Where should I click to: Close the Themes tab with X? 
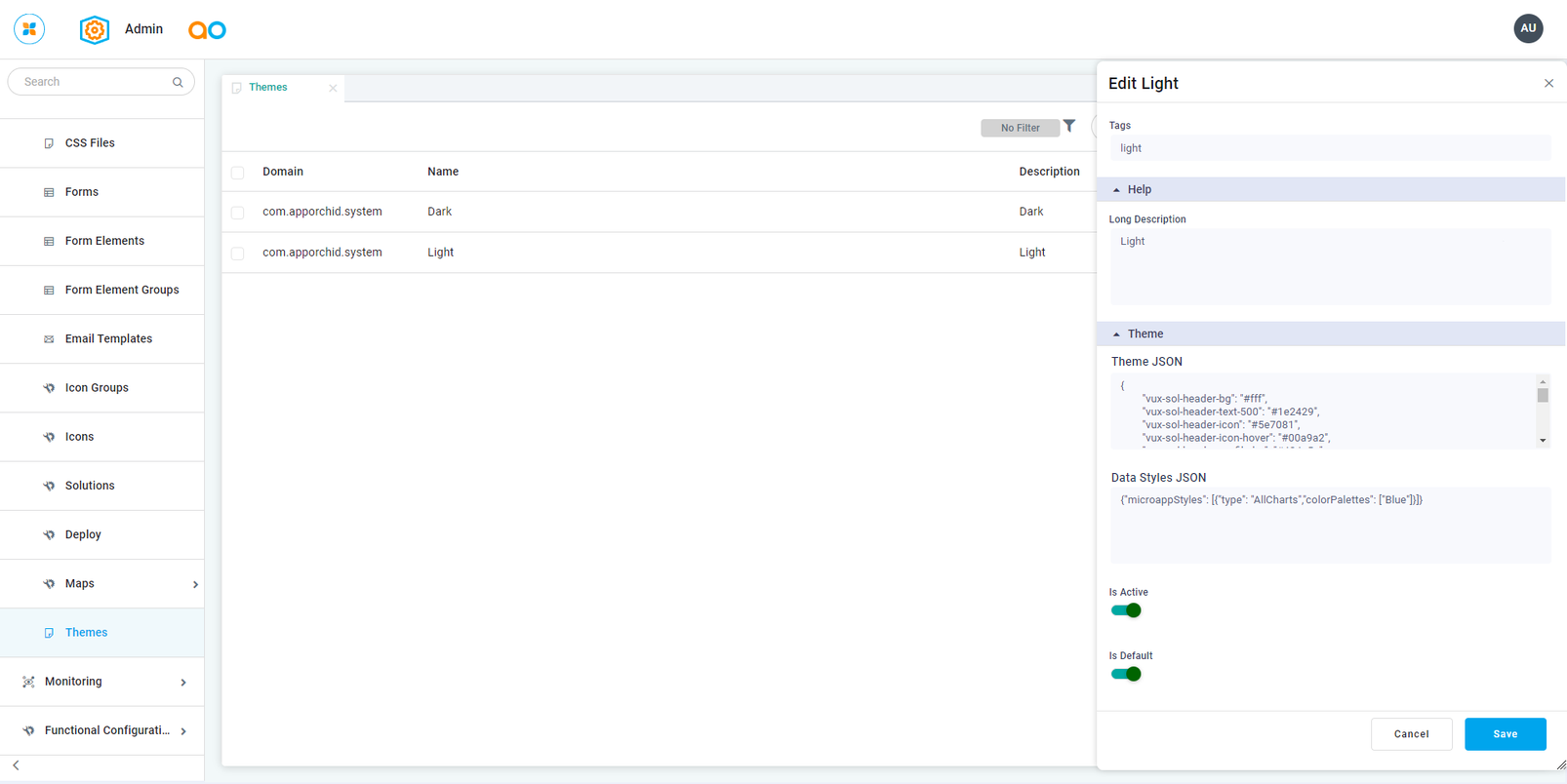333,88
